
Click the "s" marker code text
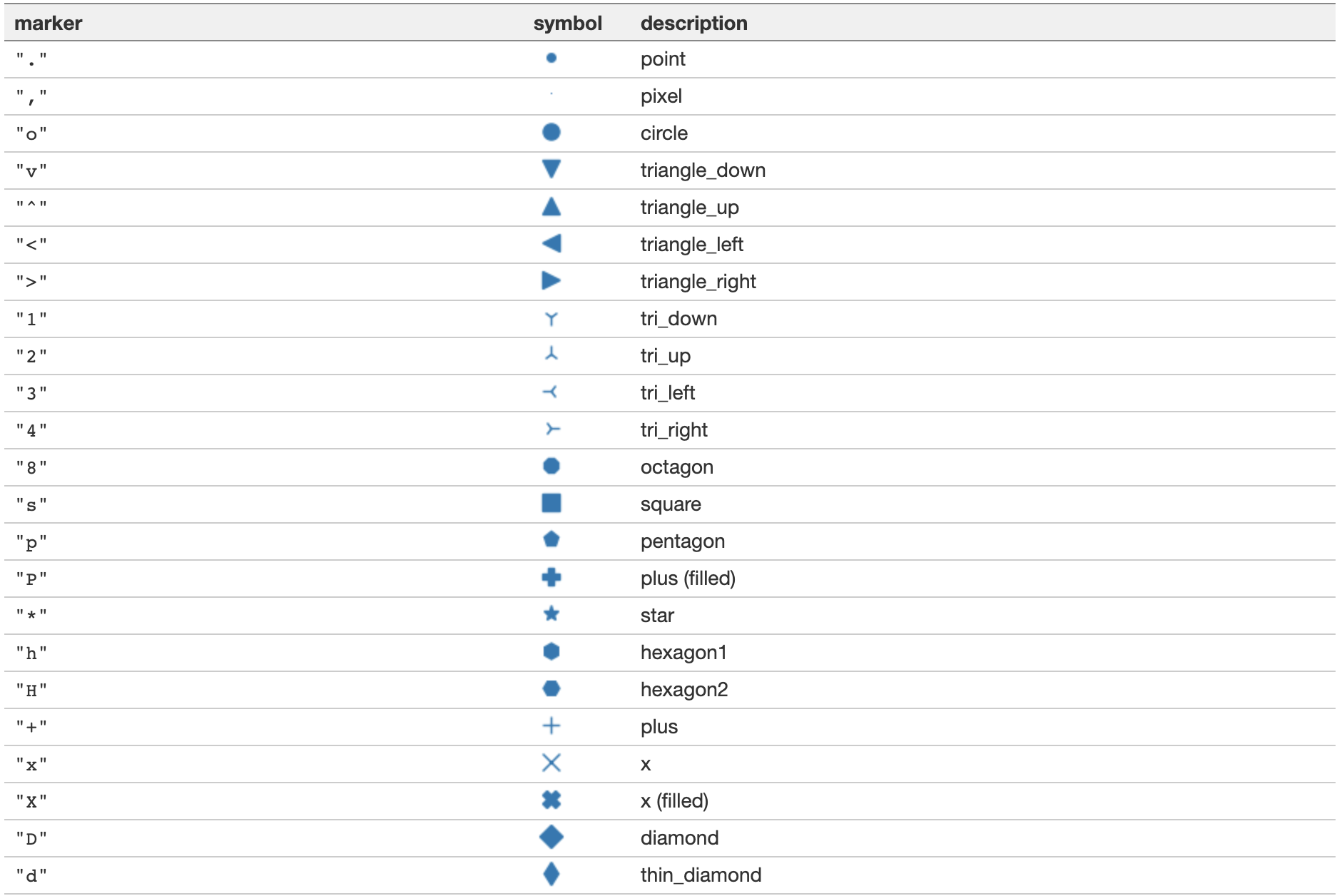(x=33, y=504)
